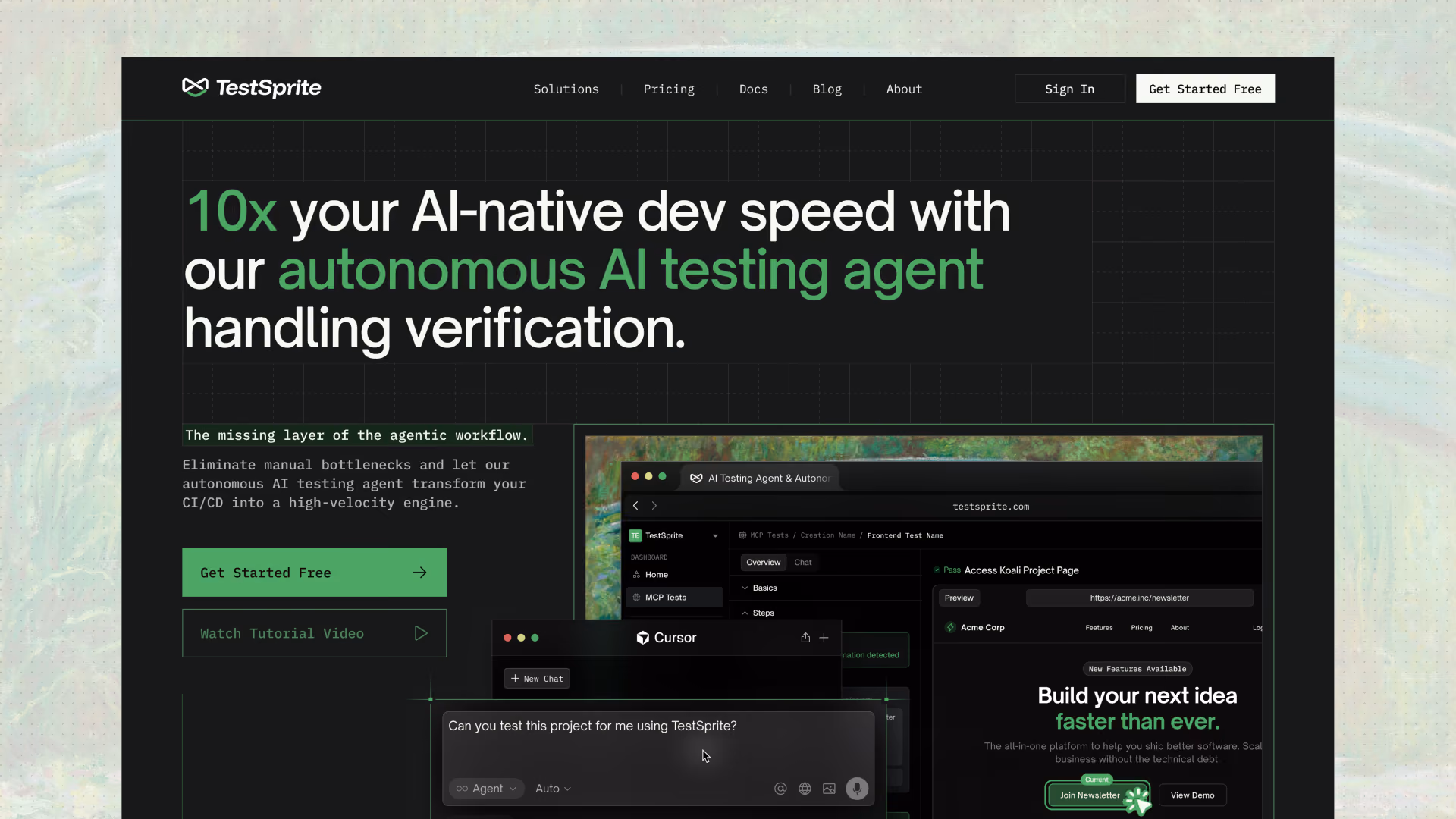Open the Blog link in header

[827, 89]
